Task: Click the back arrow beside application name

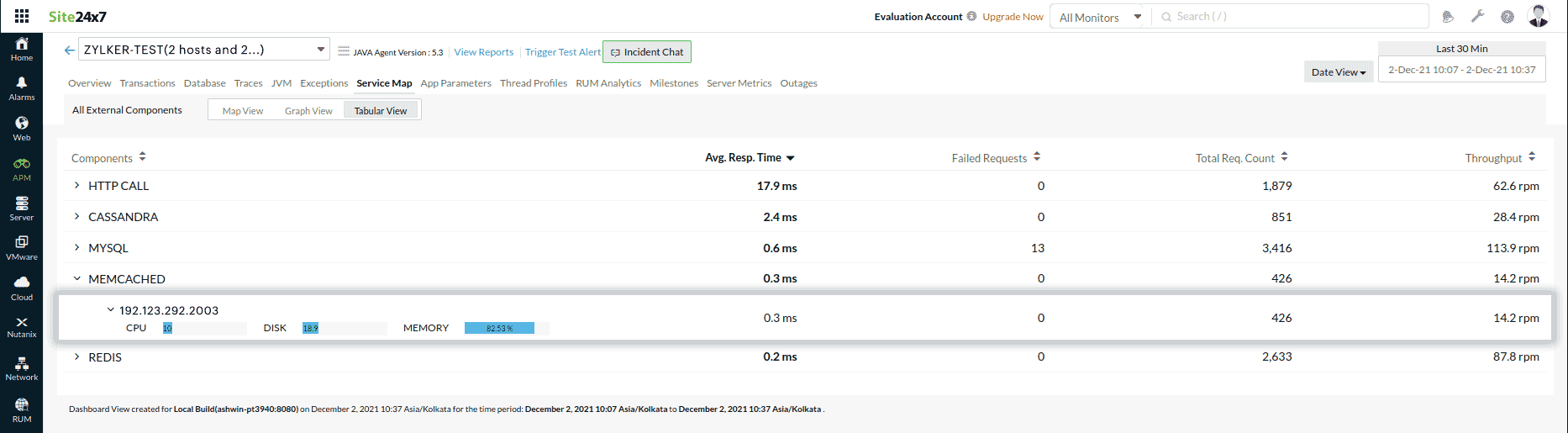Action: (70, 50)
